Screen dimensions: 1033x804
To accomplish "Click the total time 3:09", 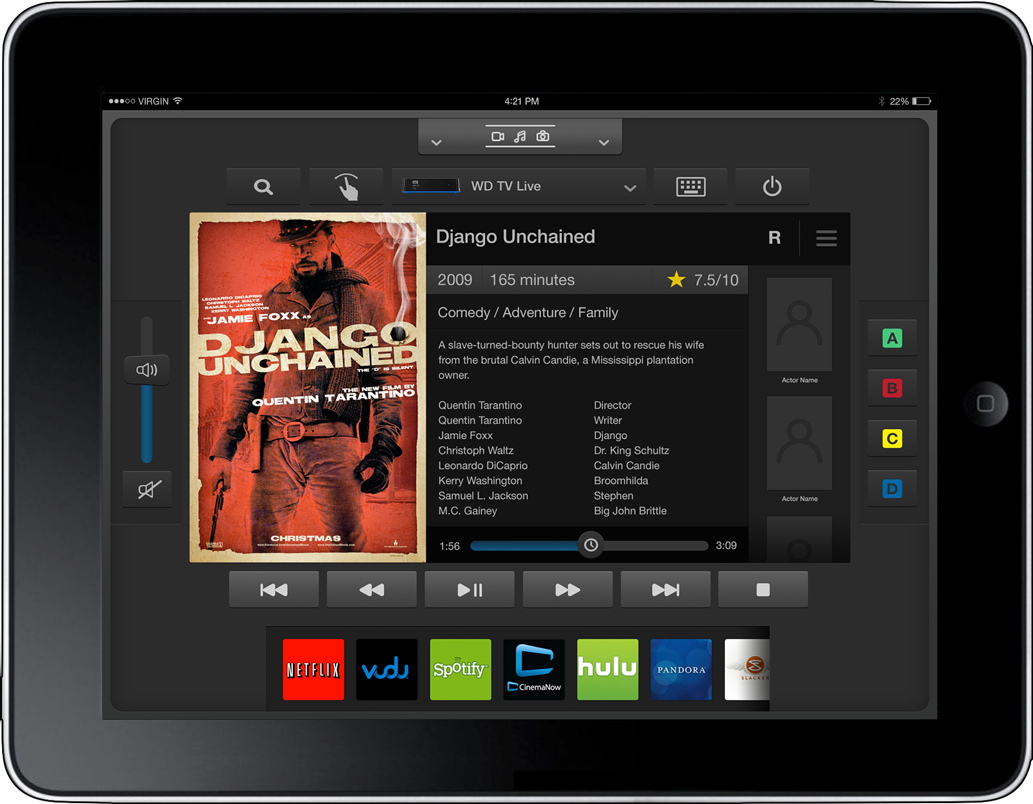I will (726, 546).
